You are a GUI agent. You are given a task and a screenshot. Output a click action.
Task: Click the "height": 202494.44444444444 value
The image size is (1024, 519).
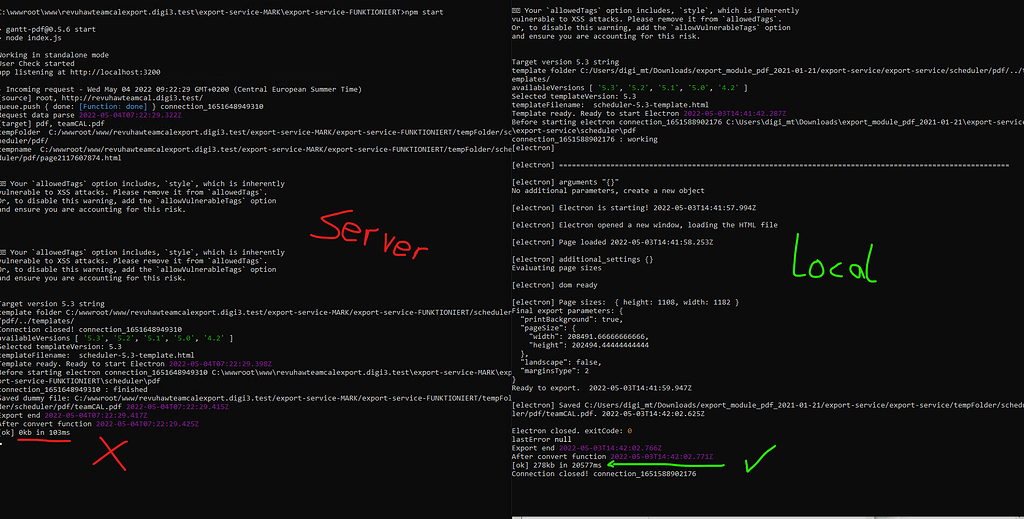(588, 345)
